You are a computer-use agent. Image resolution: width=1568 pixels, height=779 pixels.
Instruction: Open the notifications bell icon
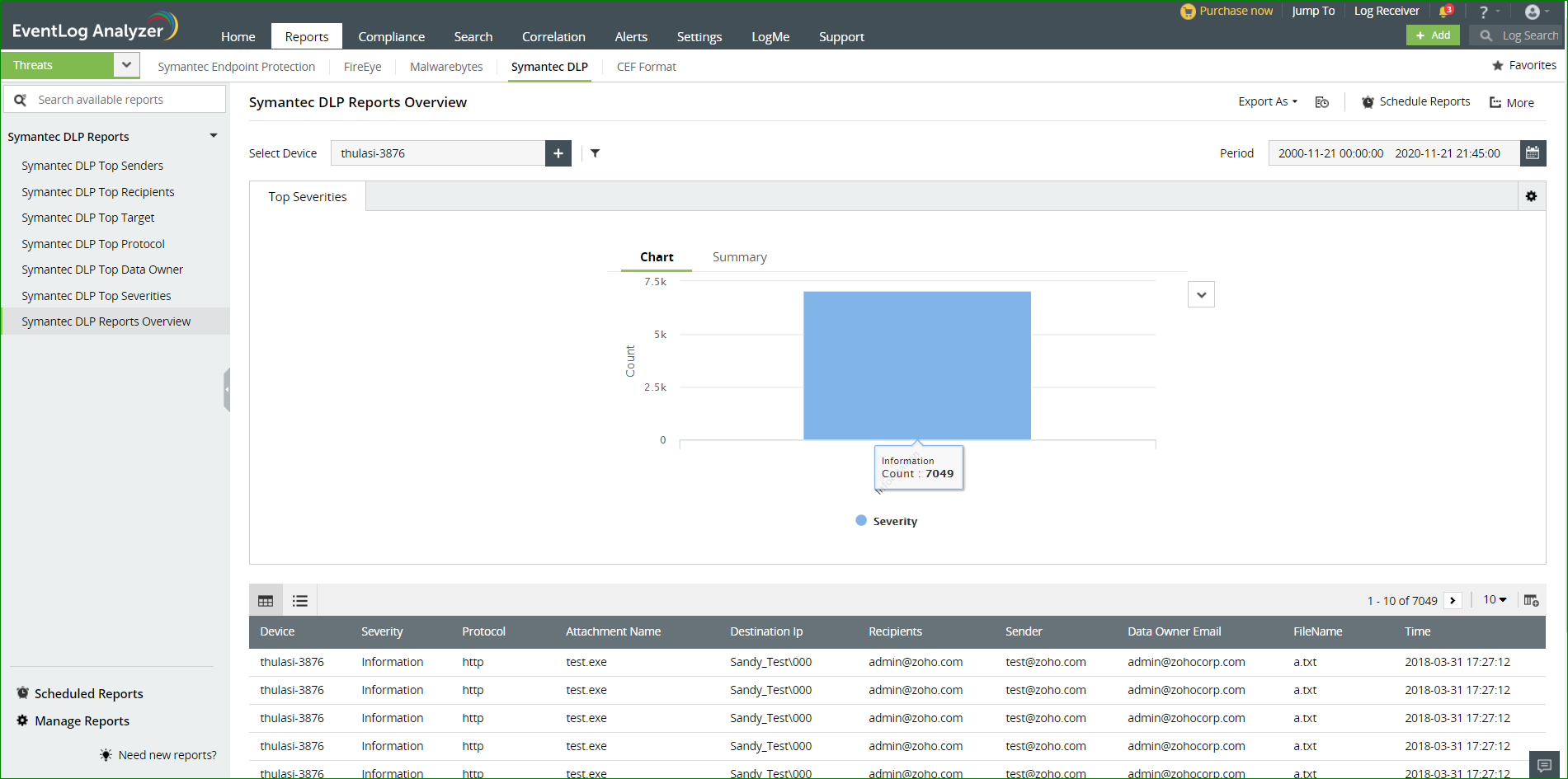(1444, 12)
